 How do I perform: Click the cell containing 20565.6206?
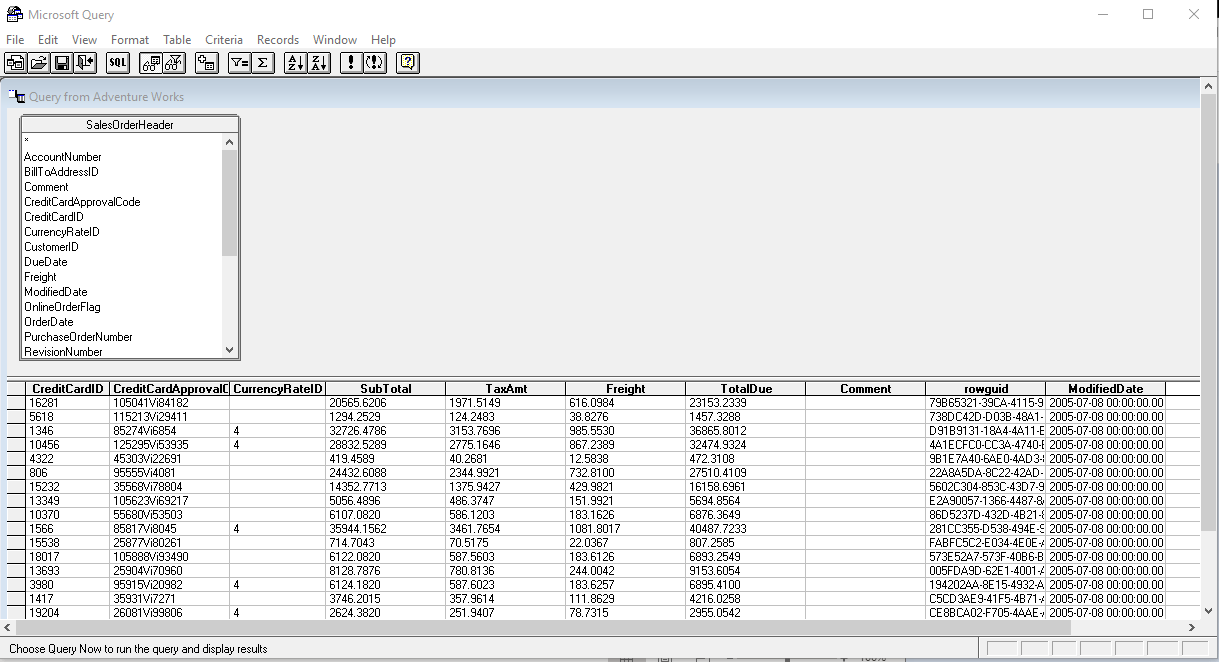[386, 402]
